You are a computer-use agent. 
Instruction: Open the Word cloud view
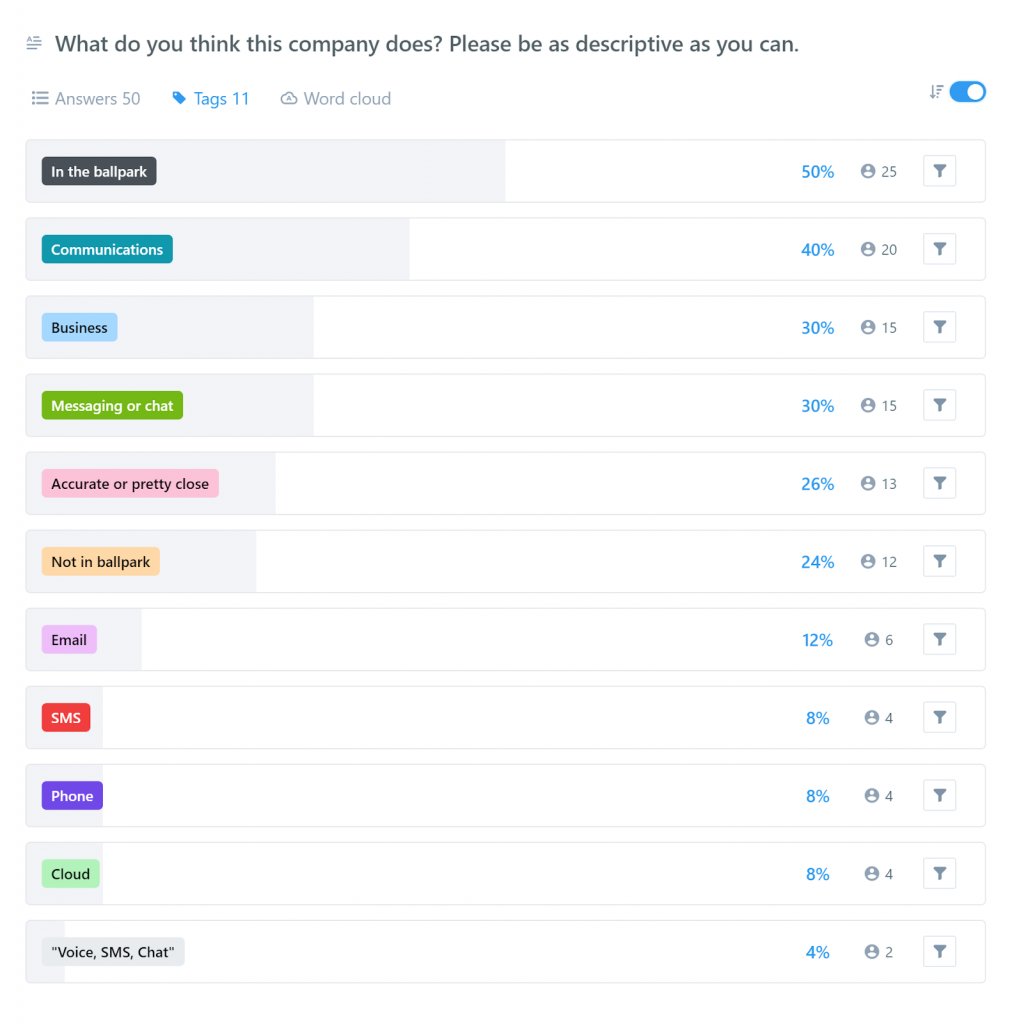335,98
